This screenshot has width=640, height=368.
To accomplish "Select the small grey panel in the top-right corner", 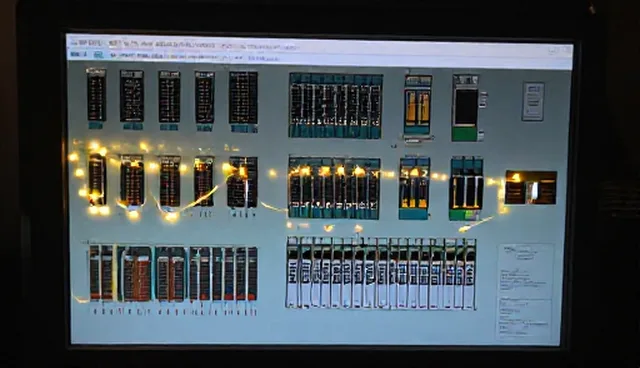I will (x=533, y=101).
